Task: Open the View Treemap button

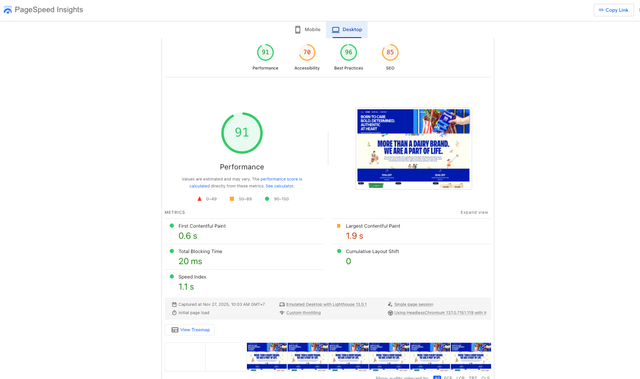Action: pos(190,330)
